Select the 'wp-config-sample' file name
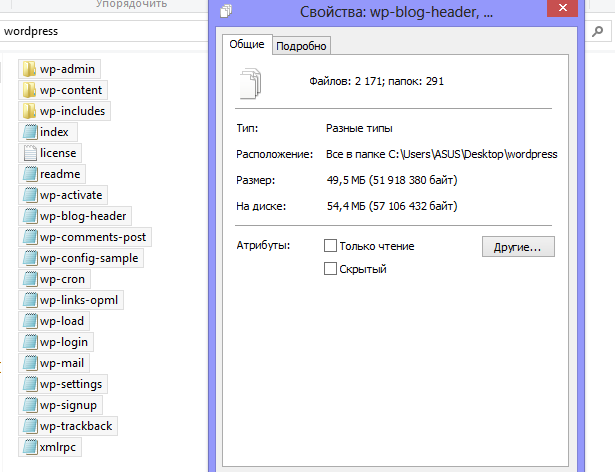The height and width of the screenshot is (472, 615). tap(89, 258)
